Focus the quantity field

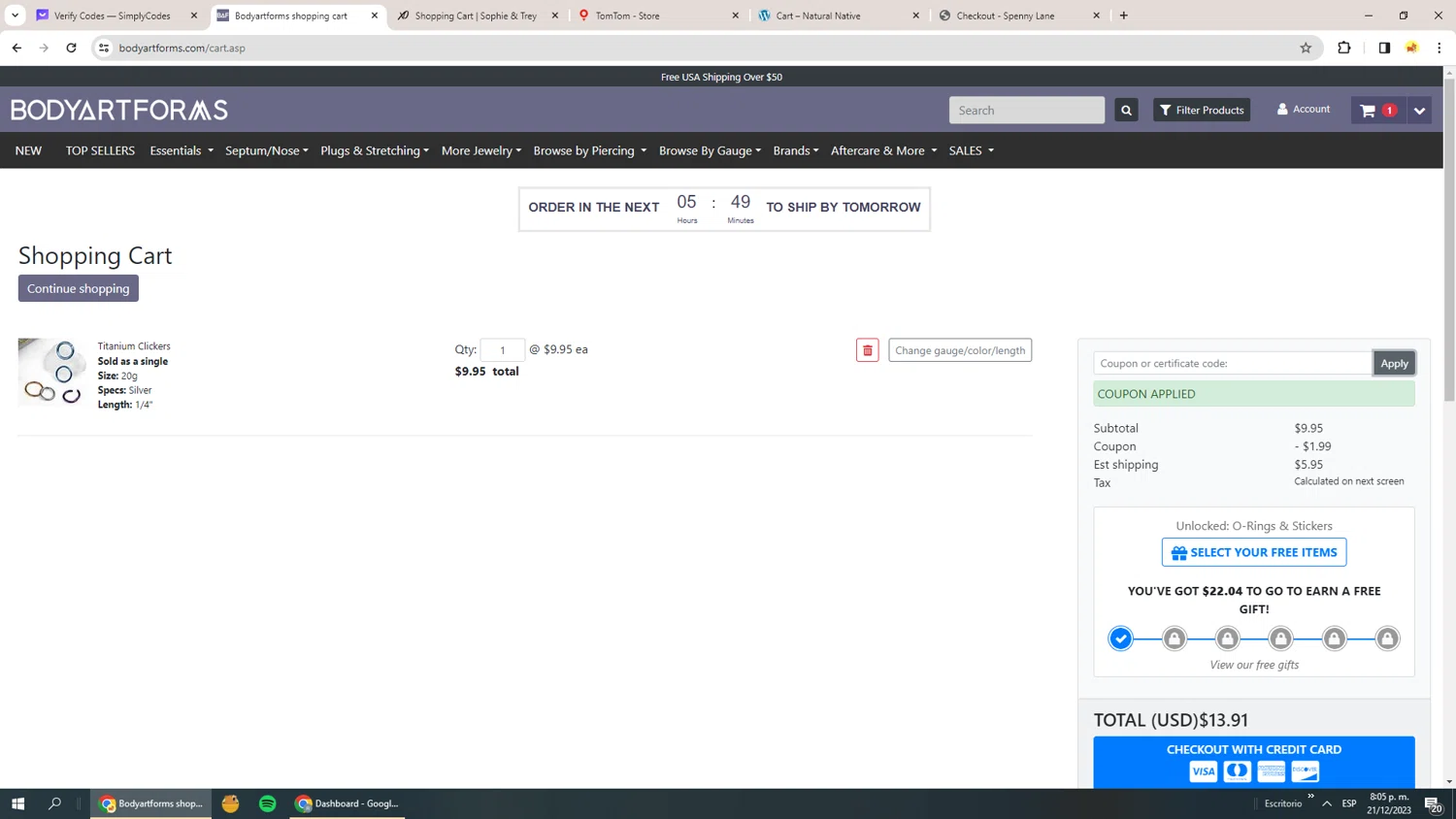click(x=502, y=349)
